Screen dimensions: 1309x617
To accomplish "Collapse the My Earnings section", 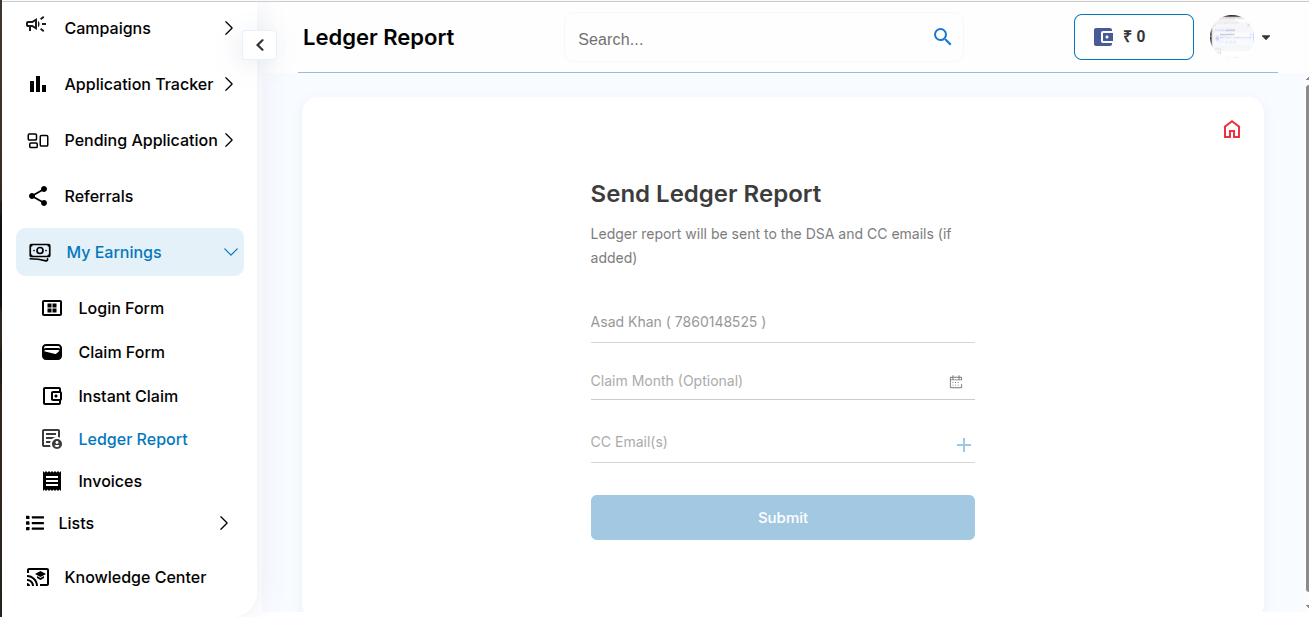I will tap(230, 252).
